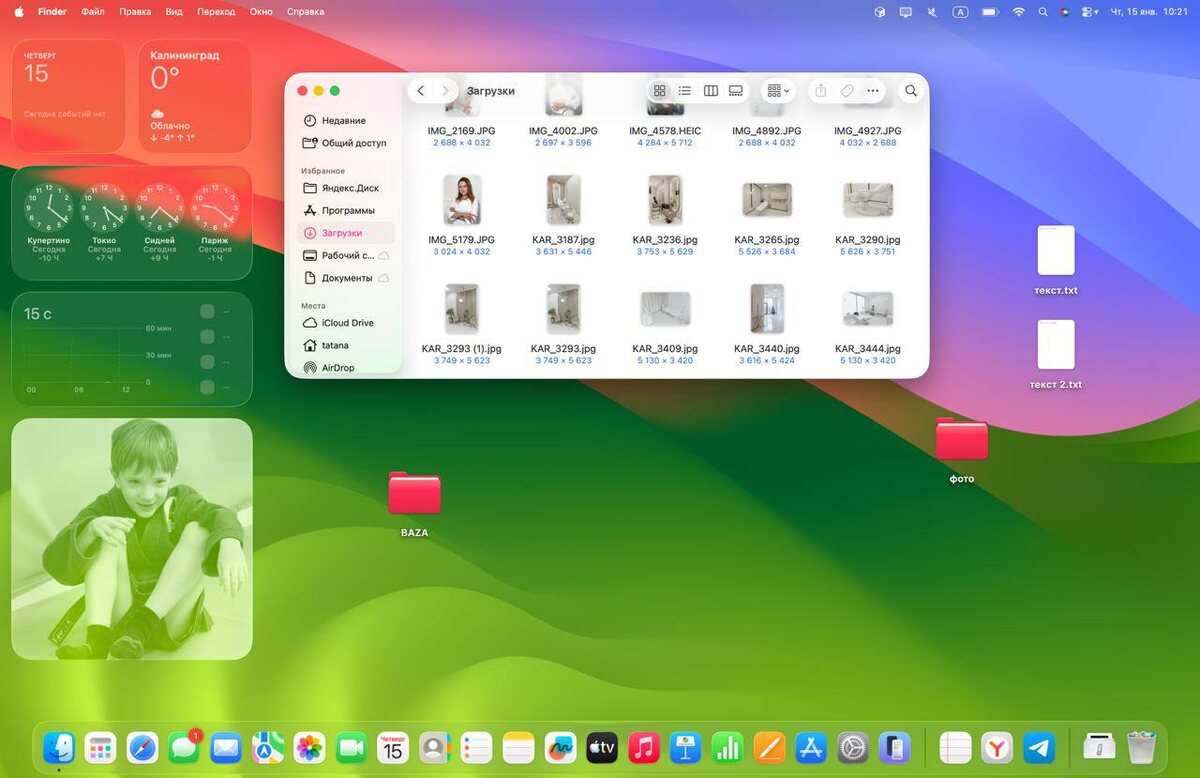Go forward in Finder window

point(446,91)
